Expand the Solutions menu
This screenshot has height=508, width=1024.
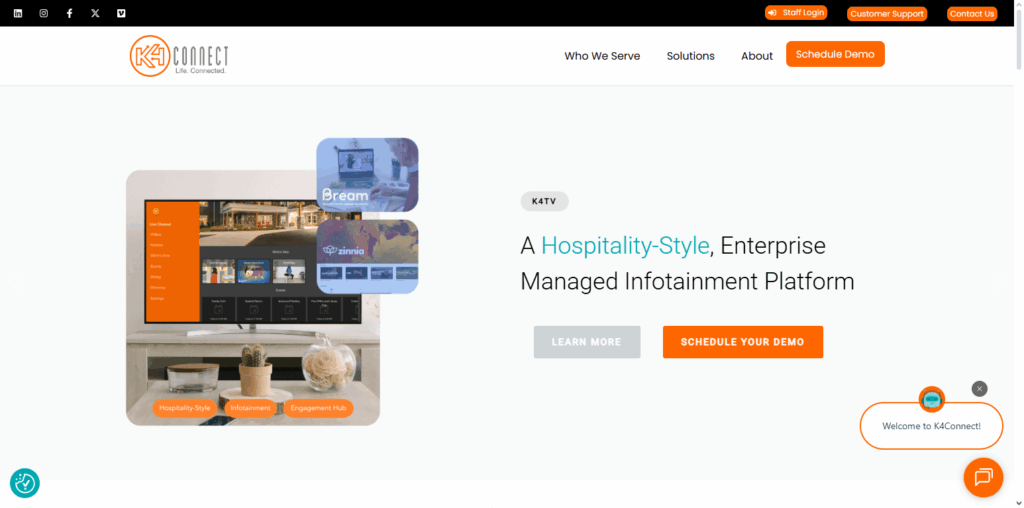(690, 56)
